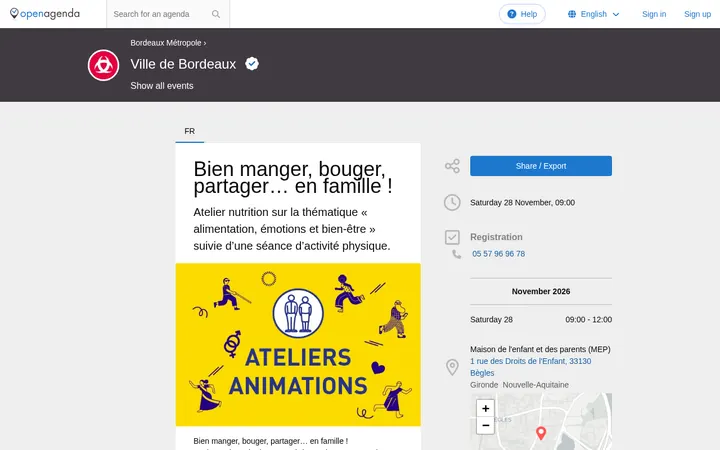This screenshot has width=720, height=450.
Task: Click the globe language icon
Action: [572, 14]
